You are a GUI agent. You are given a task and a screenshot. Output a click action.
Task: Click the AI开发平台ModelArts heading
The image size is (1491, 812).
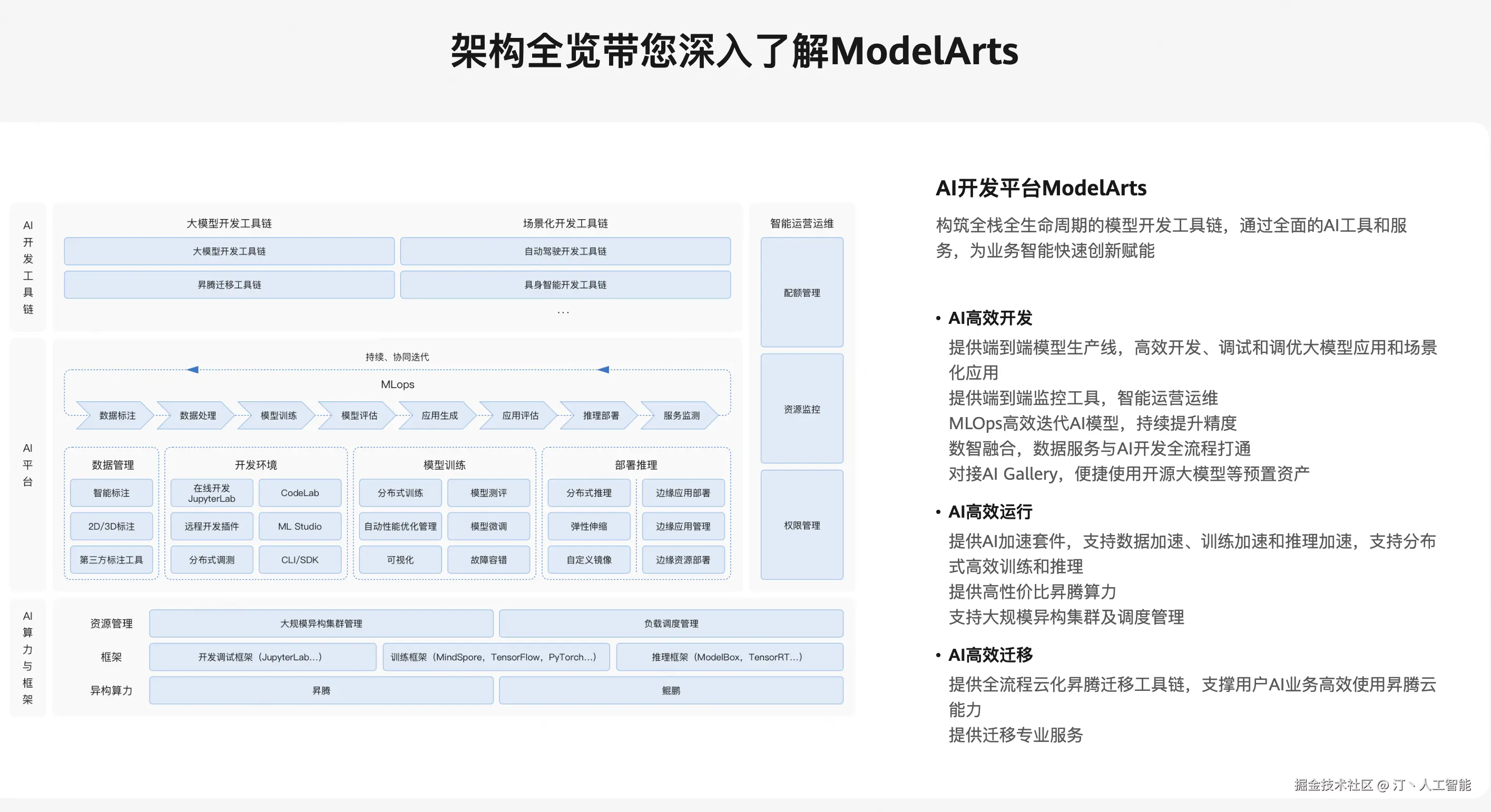pos(1041,188)
